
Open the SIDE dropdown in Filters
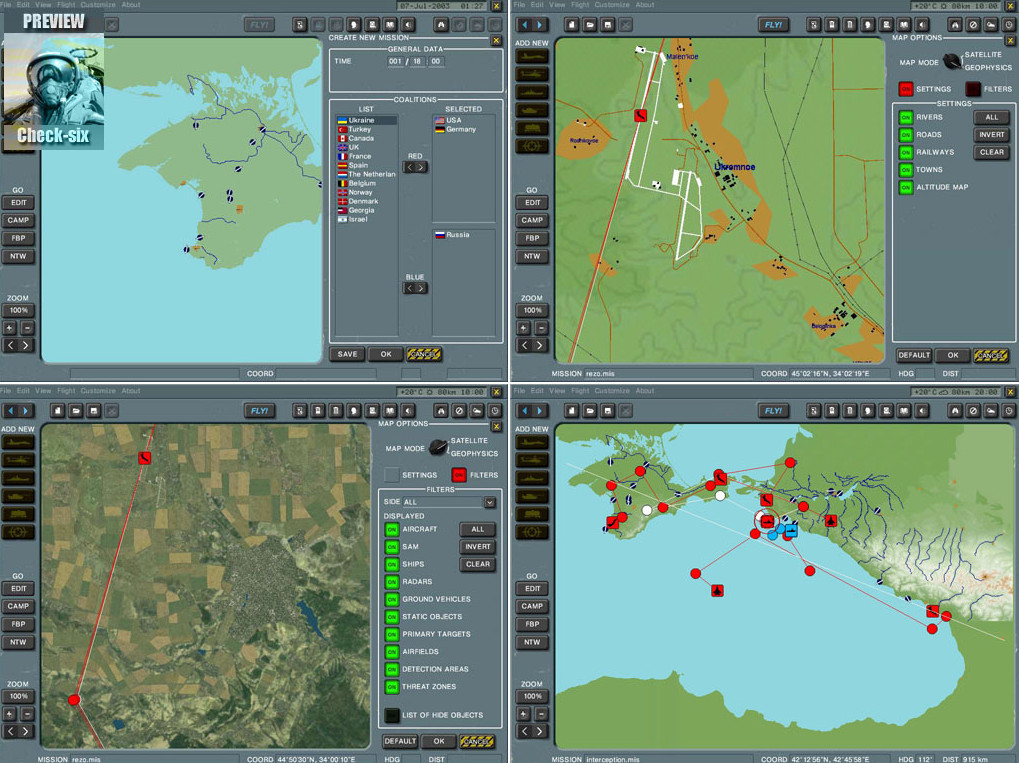click(x=490, y=502)
